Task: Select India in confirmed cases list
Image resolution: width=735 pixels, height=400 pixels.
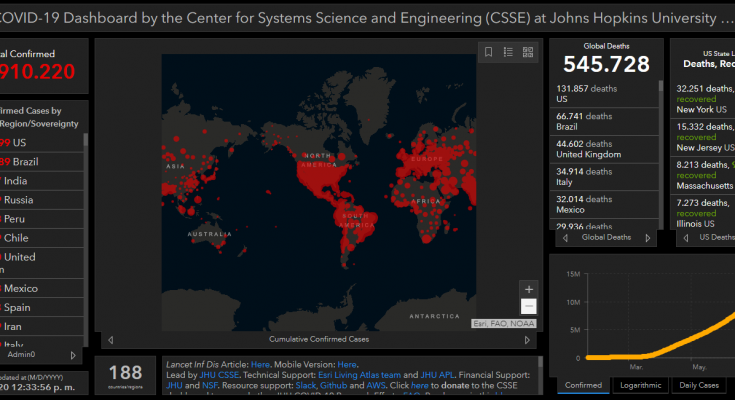Action: pyautogui.click(x=42, y=181)
